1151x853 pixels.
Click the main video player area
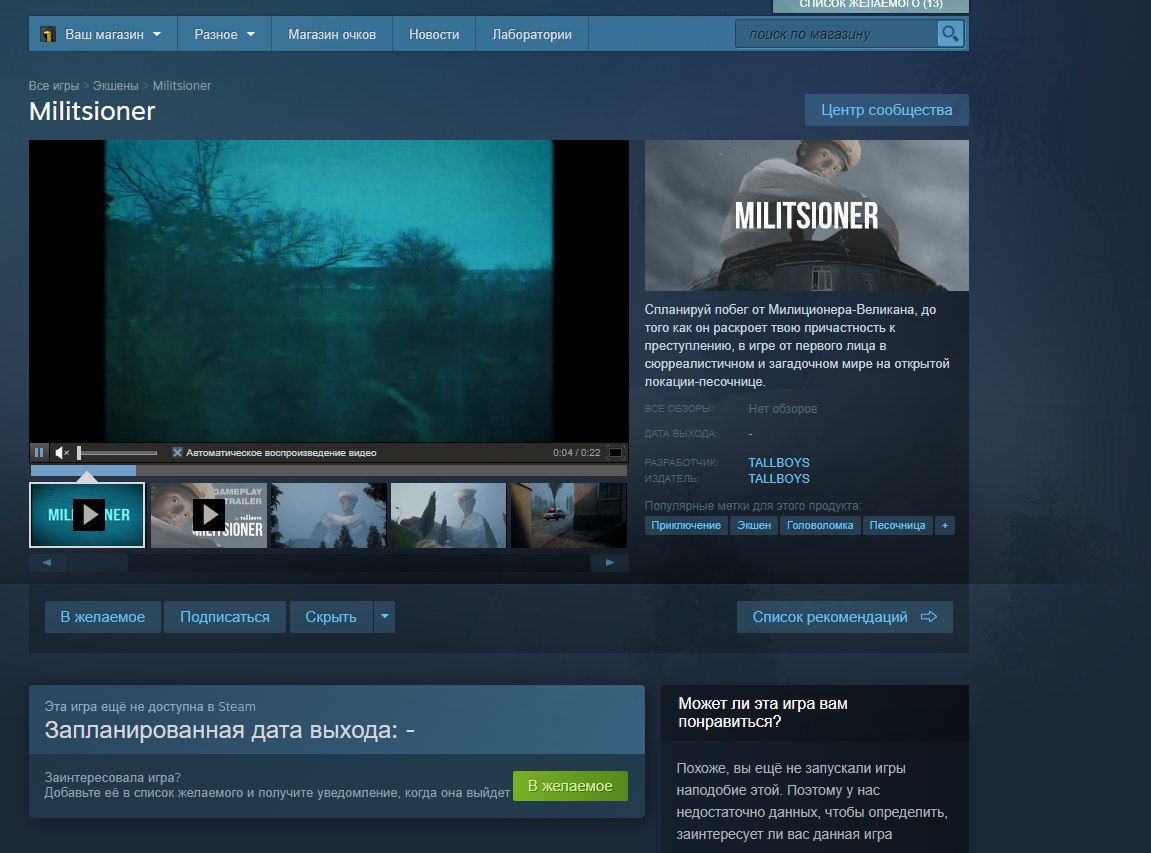(329, 291)
